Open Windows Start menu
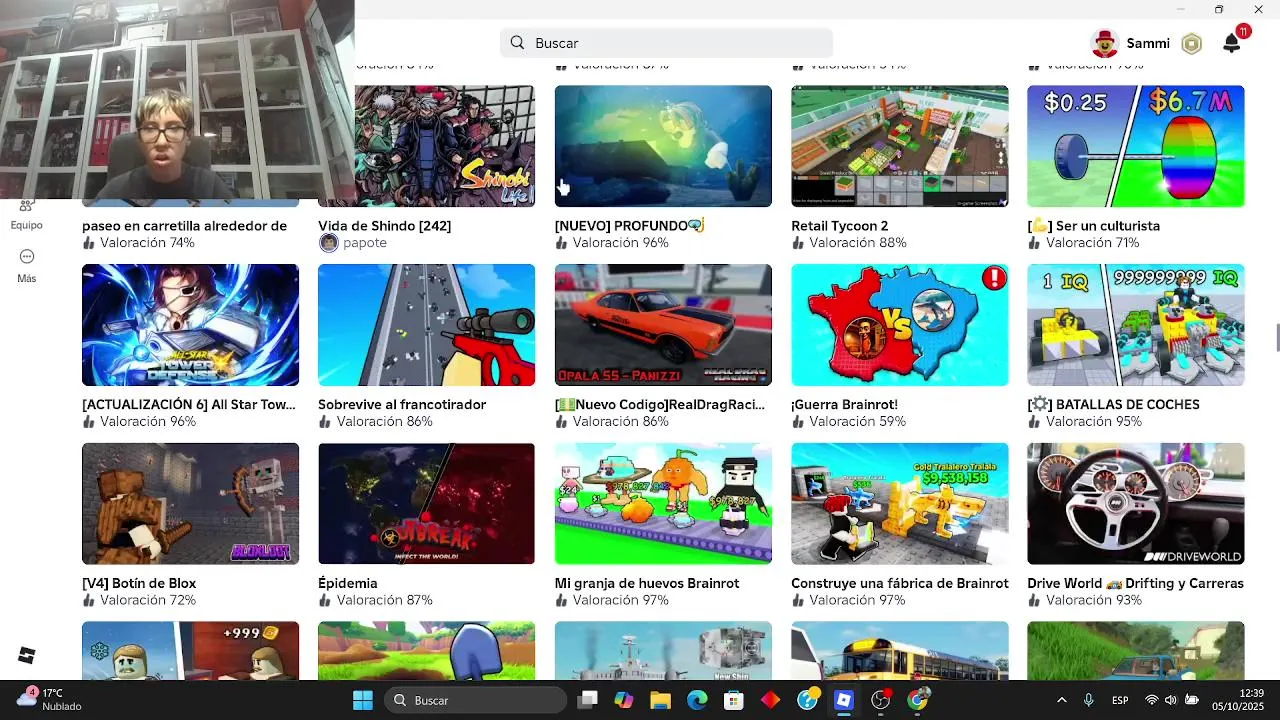 click(362, 700)
